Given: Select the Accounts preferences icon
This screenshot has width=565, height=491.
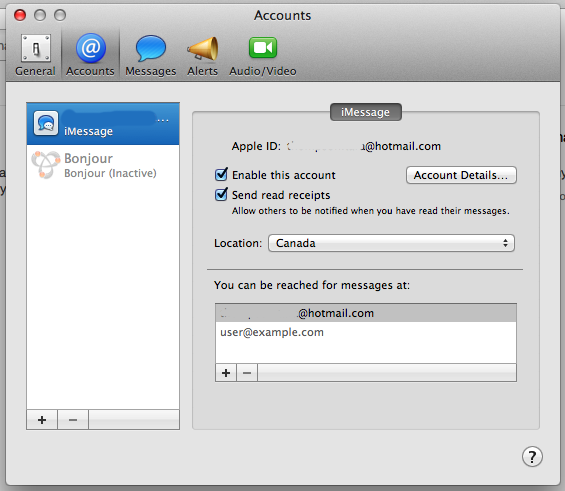Looking at the screenshot, I should coord(90,55).
